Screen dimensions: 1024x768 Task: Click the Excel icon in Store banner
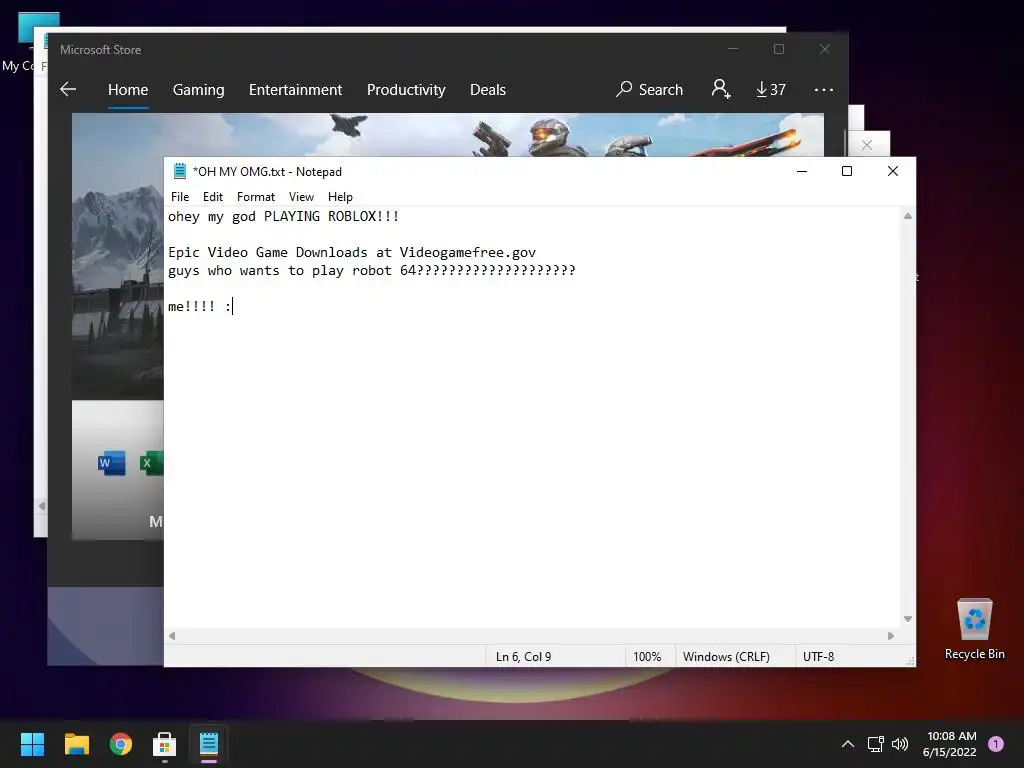pos(151,463)
